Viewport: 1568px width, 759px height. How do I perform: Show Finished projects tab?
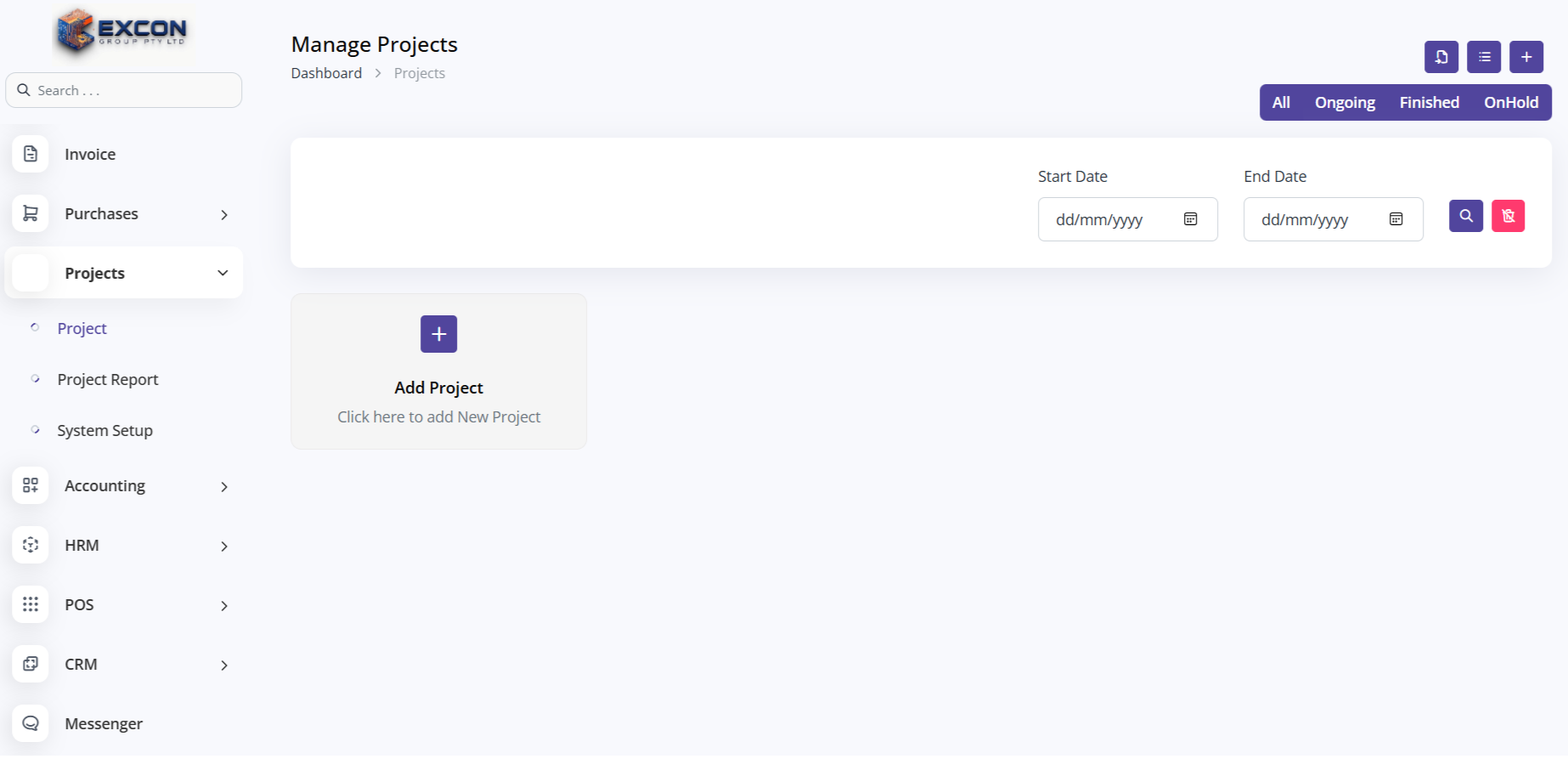1429,103
